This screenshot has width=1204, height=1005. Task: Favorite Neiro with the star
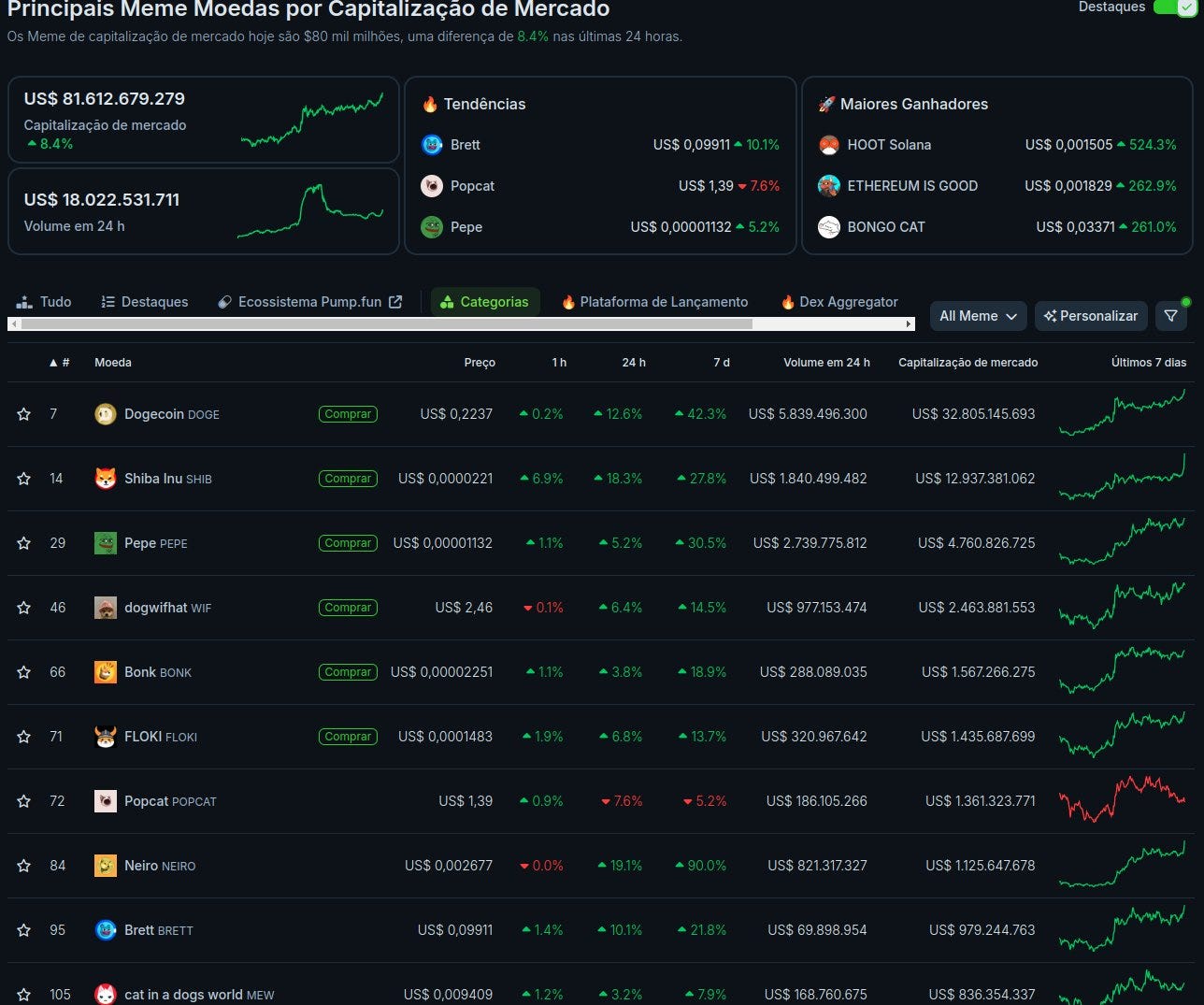(24, 866)
